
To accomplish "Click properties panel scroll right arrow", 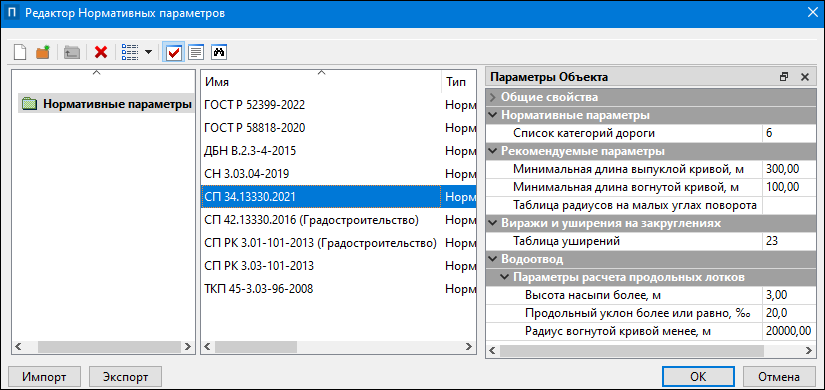I will (x=809, y=351).
